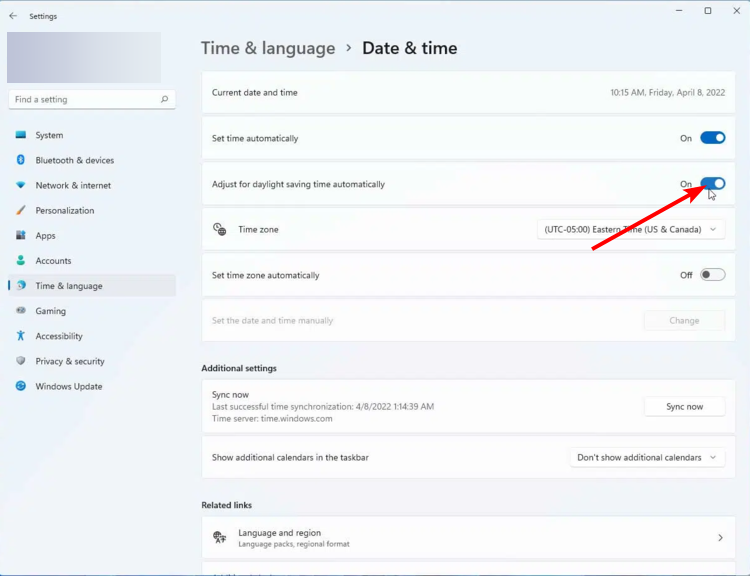
Task: Click the Last successful time synchronization text
Action: [x=323, y=406]
